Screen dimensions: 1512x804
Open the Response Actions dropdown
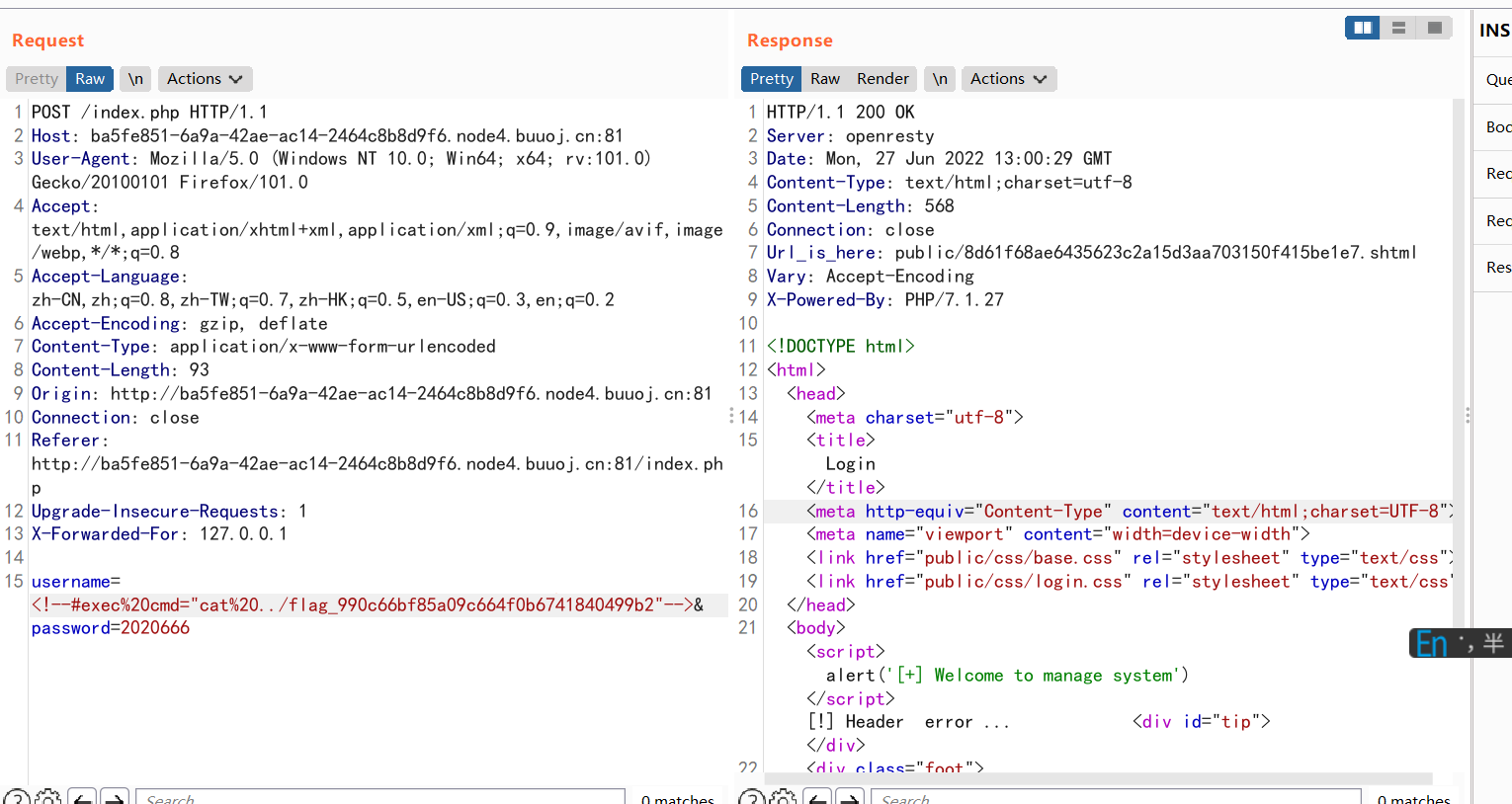pos(1008,79)
